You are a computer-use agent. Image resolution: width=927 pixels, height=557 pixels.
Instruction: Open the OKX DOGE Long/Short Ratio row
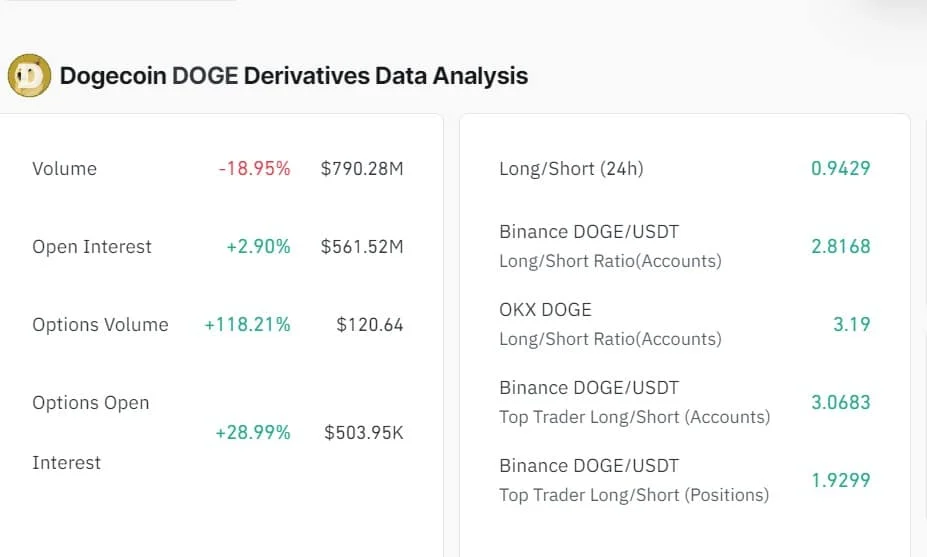click(685, 324)
